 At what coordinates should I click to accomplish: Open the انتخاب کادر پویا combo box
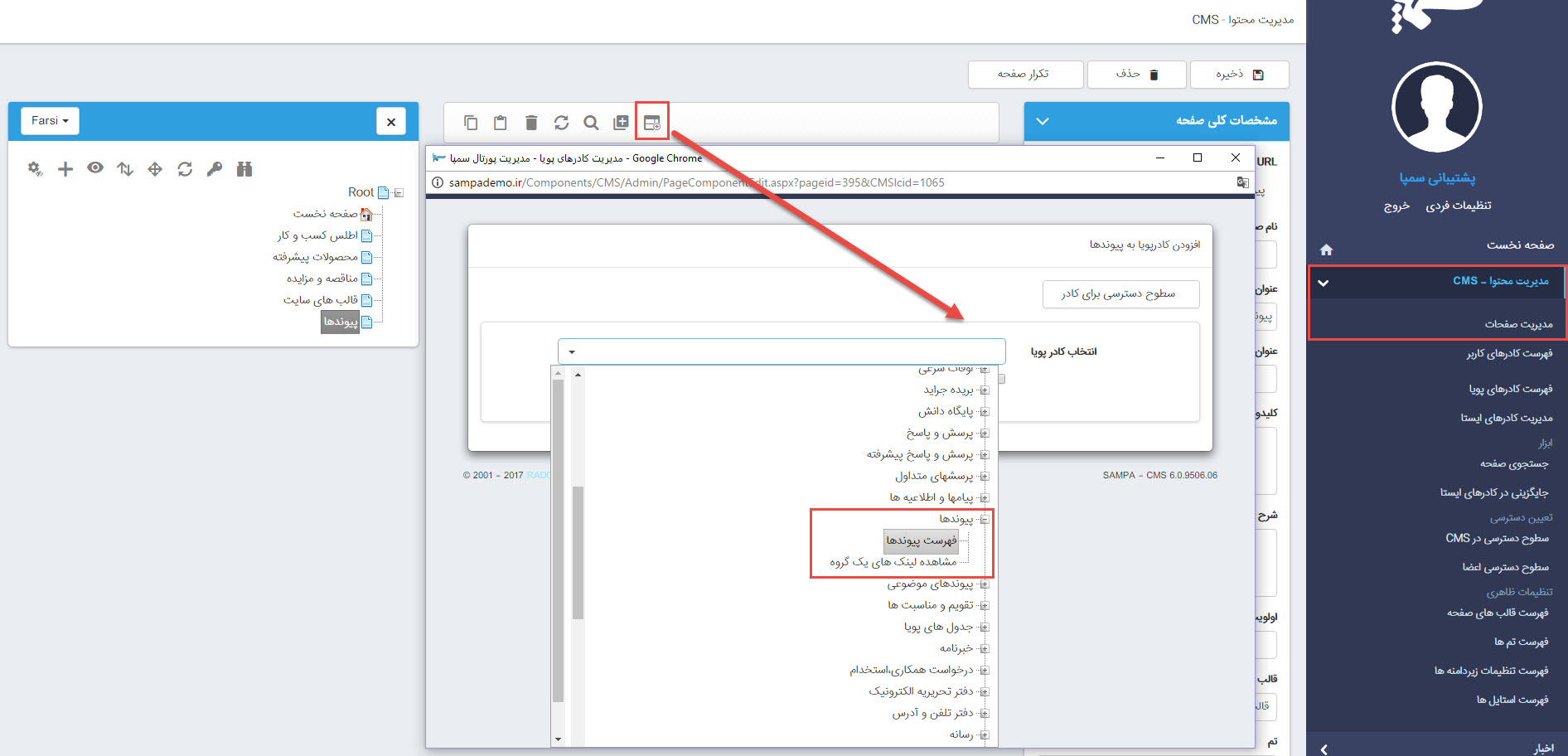click(781, 351)
